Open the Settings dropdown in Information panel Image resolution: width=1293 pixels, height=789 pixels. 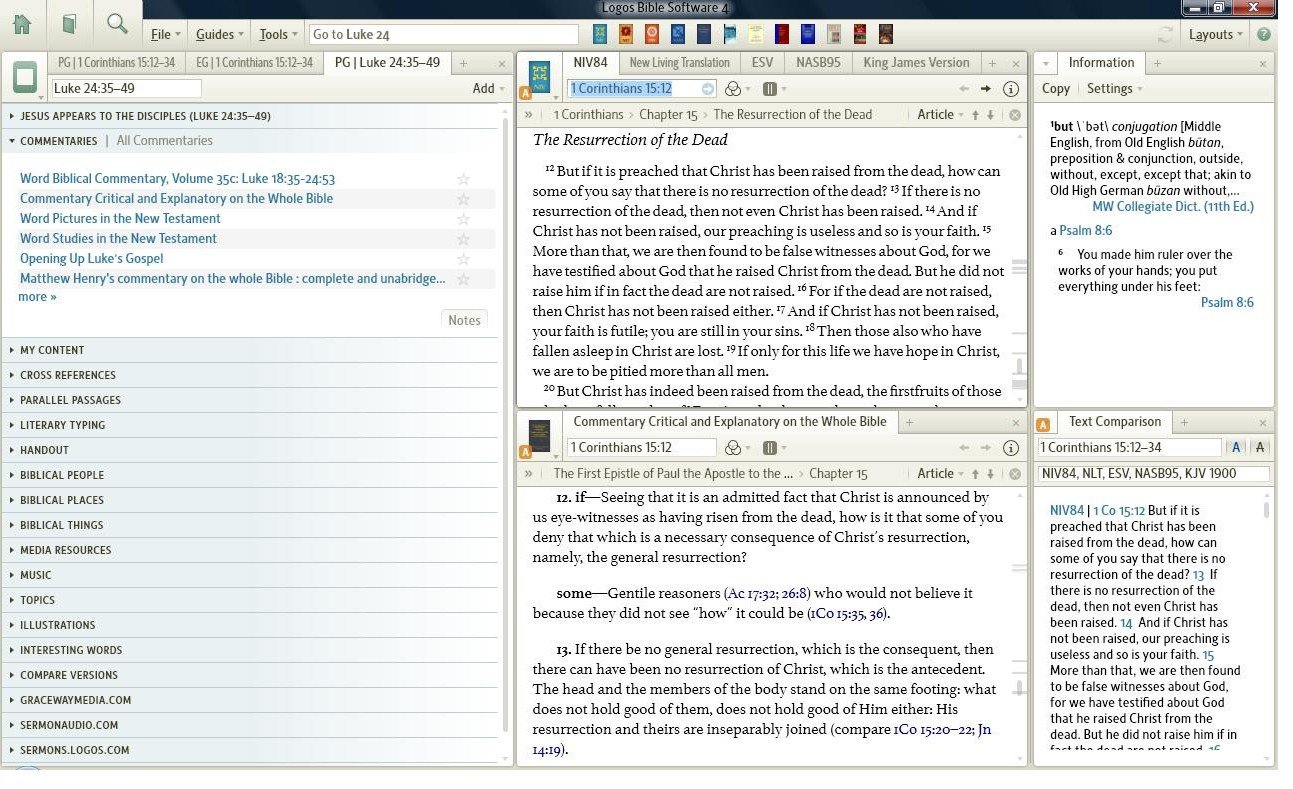(x=1115, y=88)
